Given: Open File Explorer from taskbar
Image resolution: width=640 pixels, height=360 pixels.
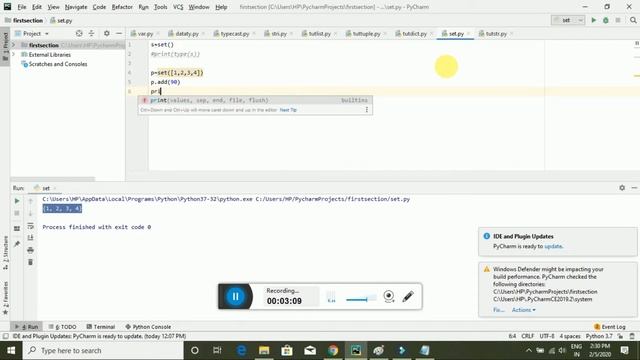Looking at the screenshot, I should coord(264,351).
